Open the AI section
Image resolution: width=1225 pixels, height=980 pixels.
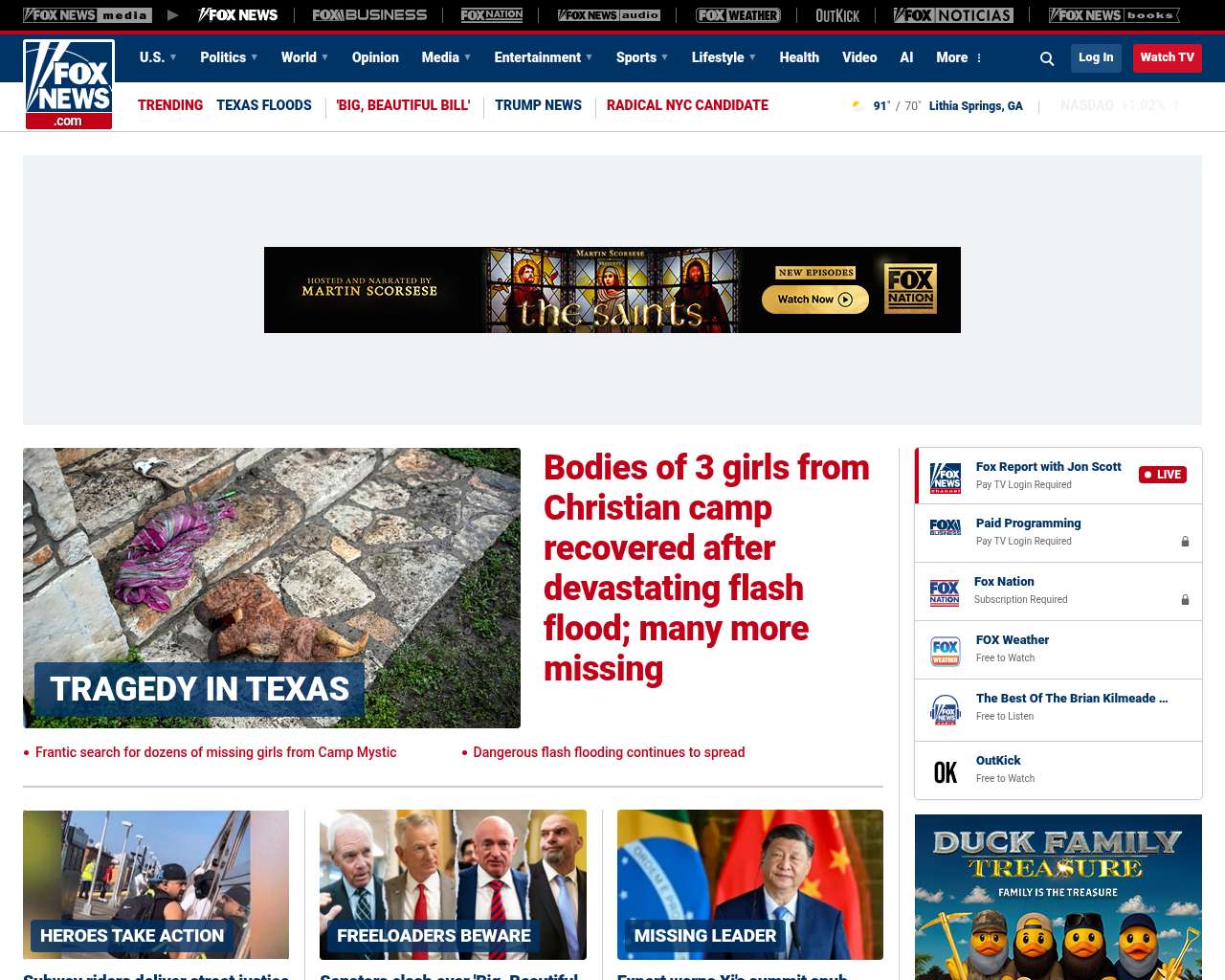tap(906, 57)
